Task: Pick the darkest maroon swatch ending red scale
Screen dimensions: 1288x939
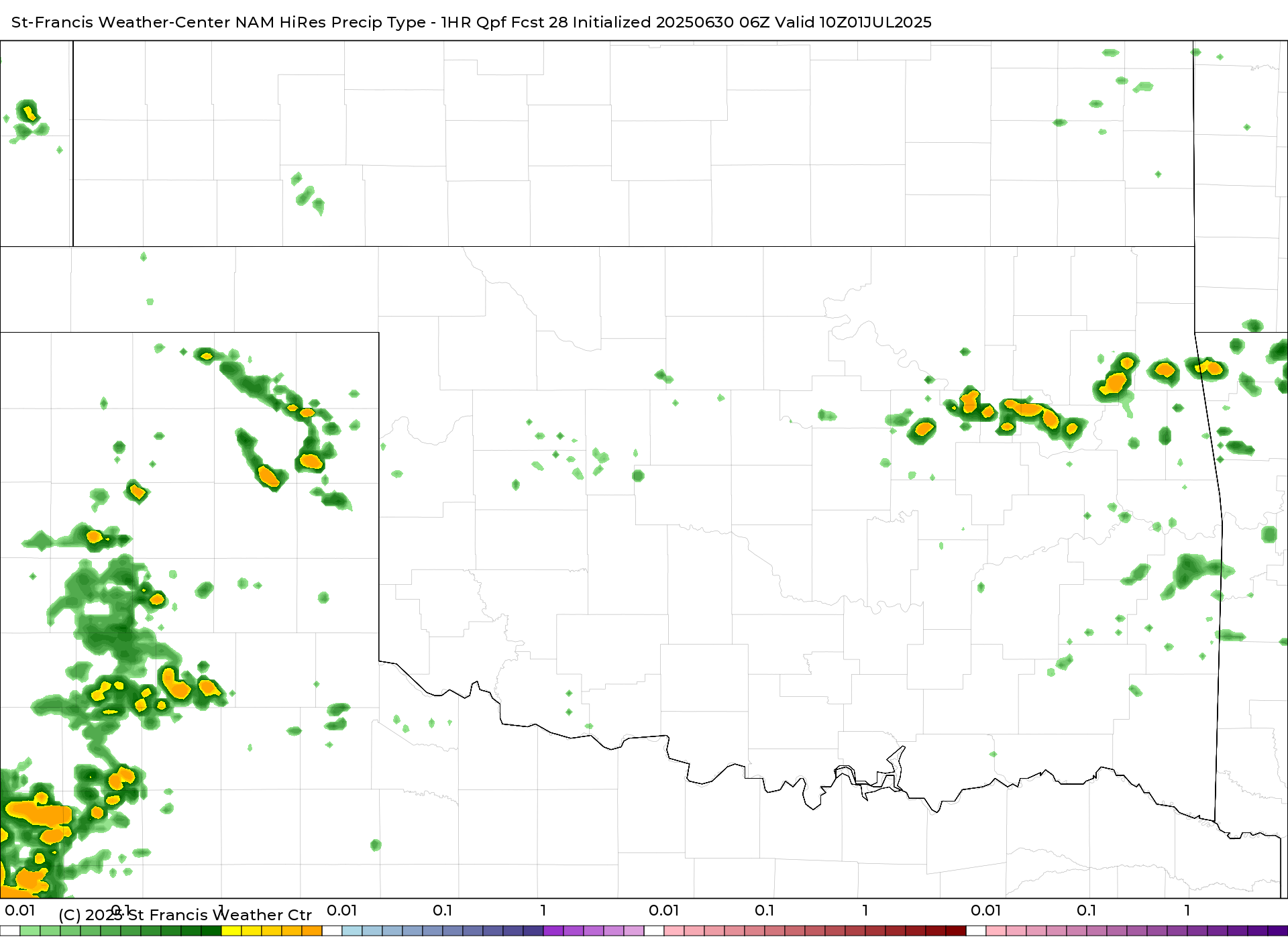Action: [x=956, y=931]
